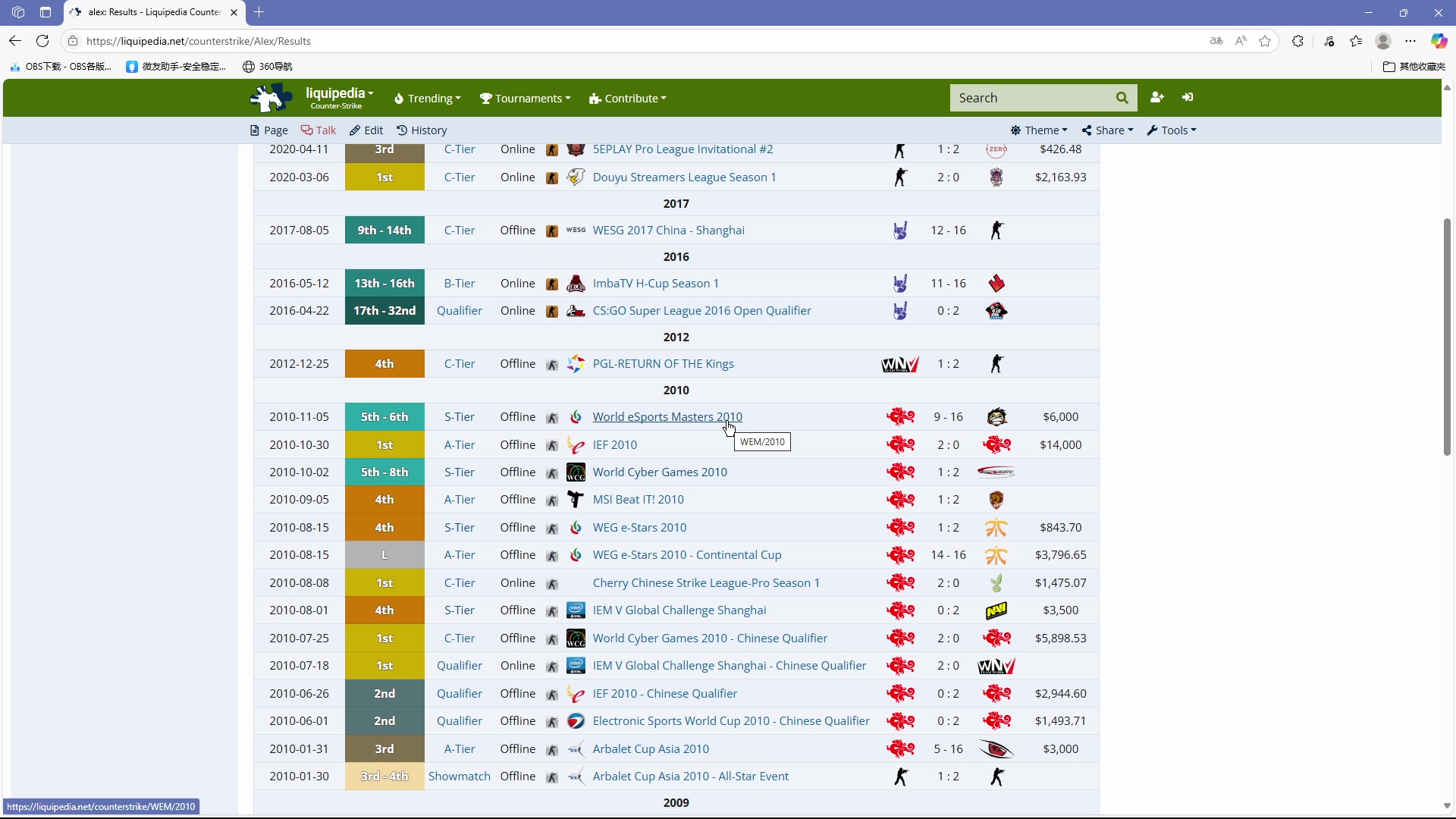Open WEG e-Stars 2010 - Continental Cup
Image resolution: width=1456 pixels, height=819 pixels.
pyautogui.click(x=687, y=555)
